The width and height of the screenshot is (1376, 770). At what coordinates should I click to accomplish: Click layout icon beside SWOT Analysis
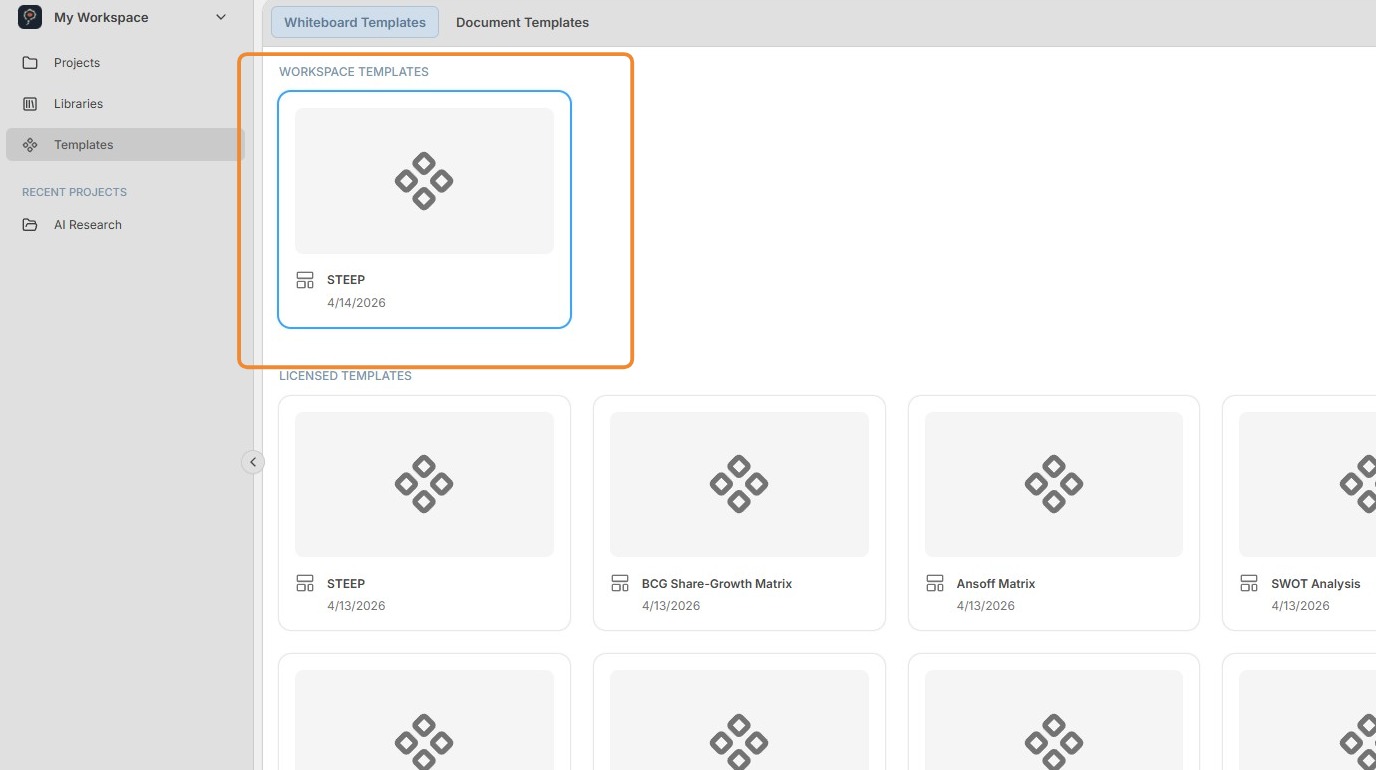tap(1249, 583)
